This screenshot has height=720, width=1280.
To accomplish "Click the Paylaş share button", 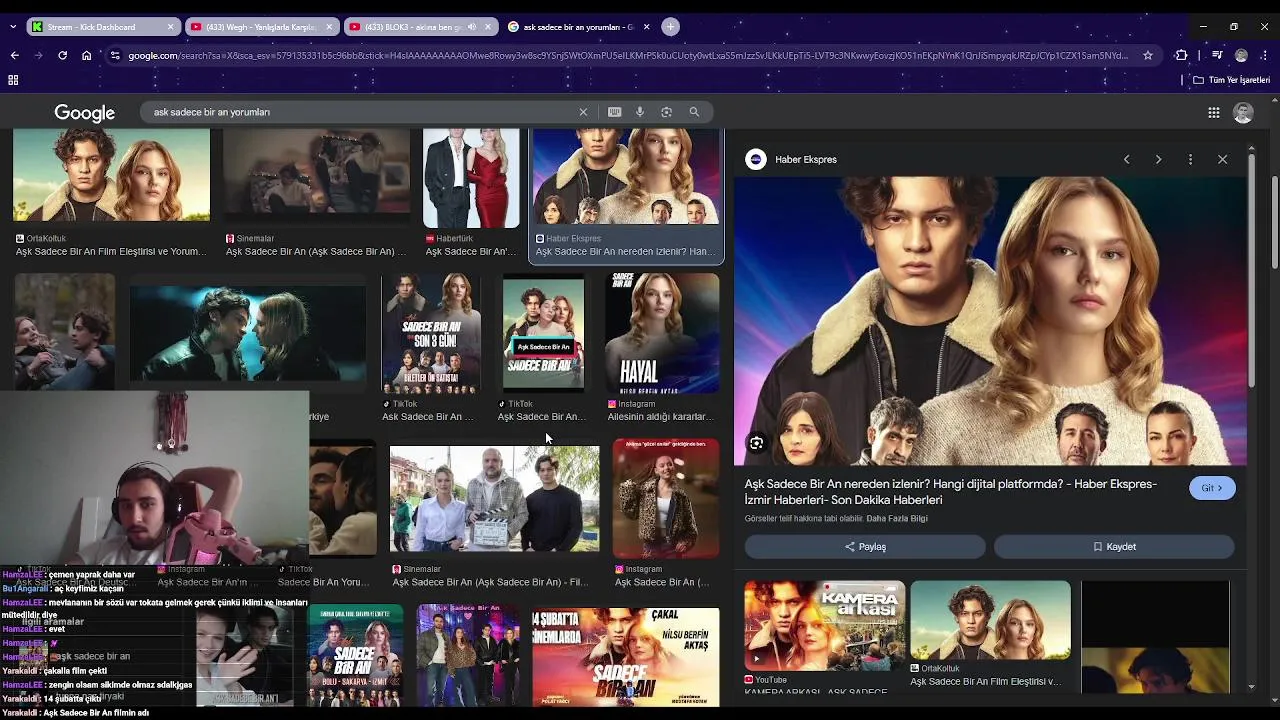I will point(865,547).
